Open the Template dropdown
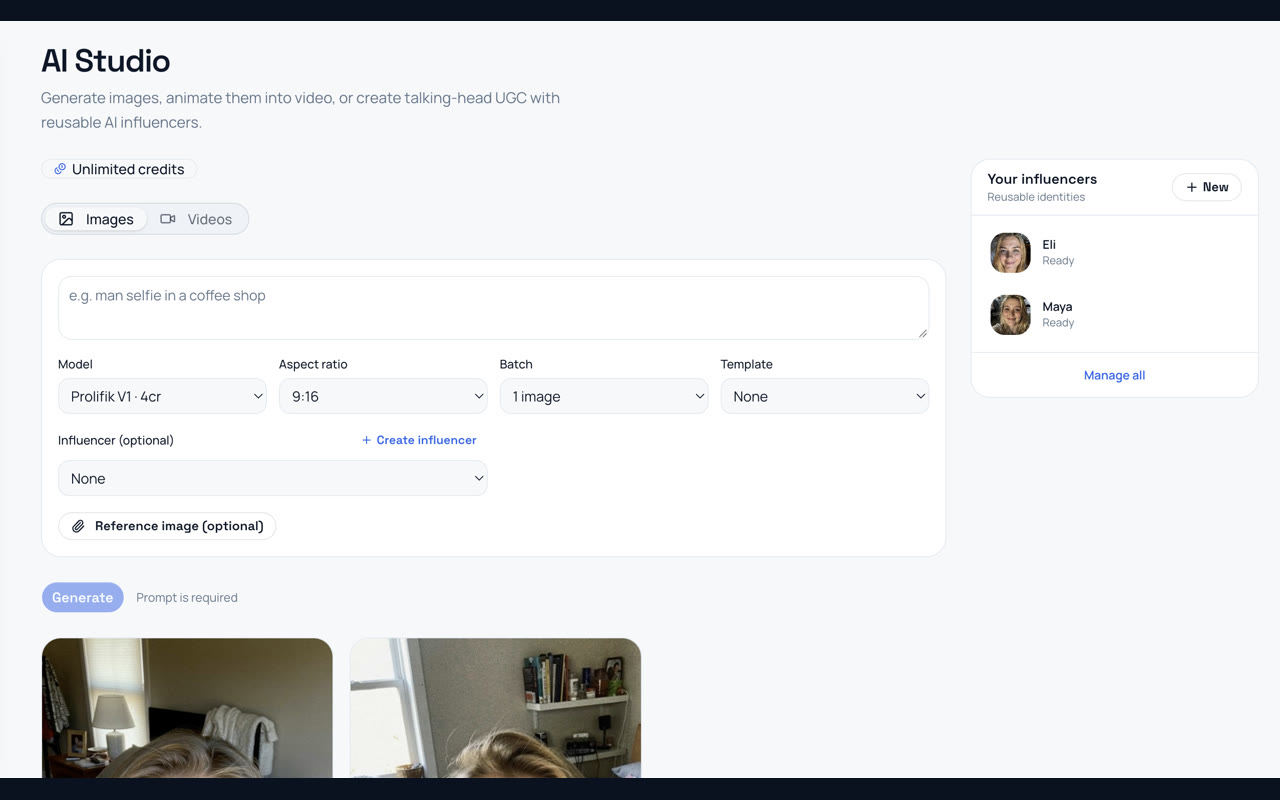The width and height of the screenshot is (1280, 800). (x=825, y=396)
